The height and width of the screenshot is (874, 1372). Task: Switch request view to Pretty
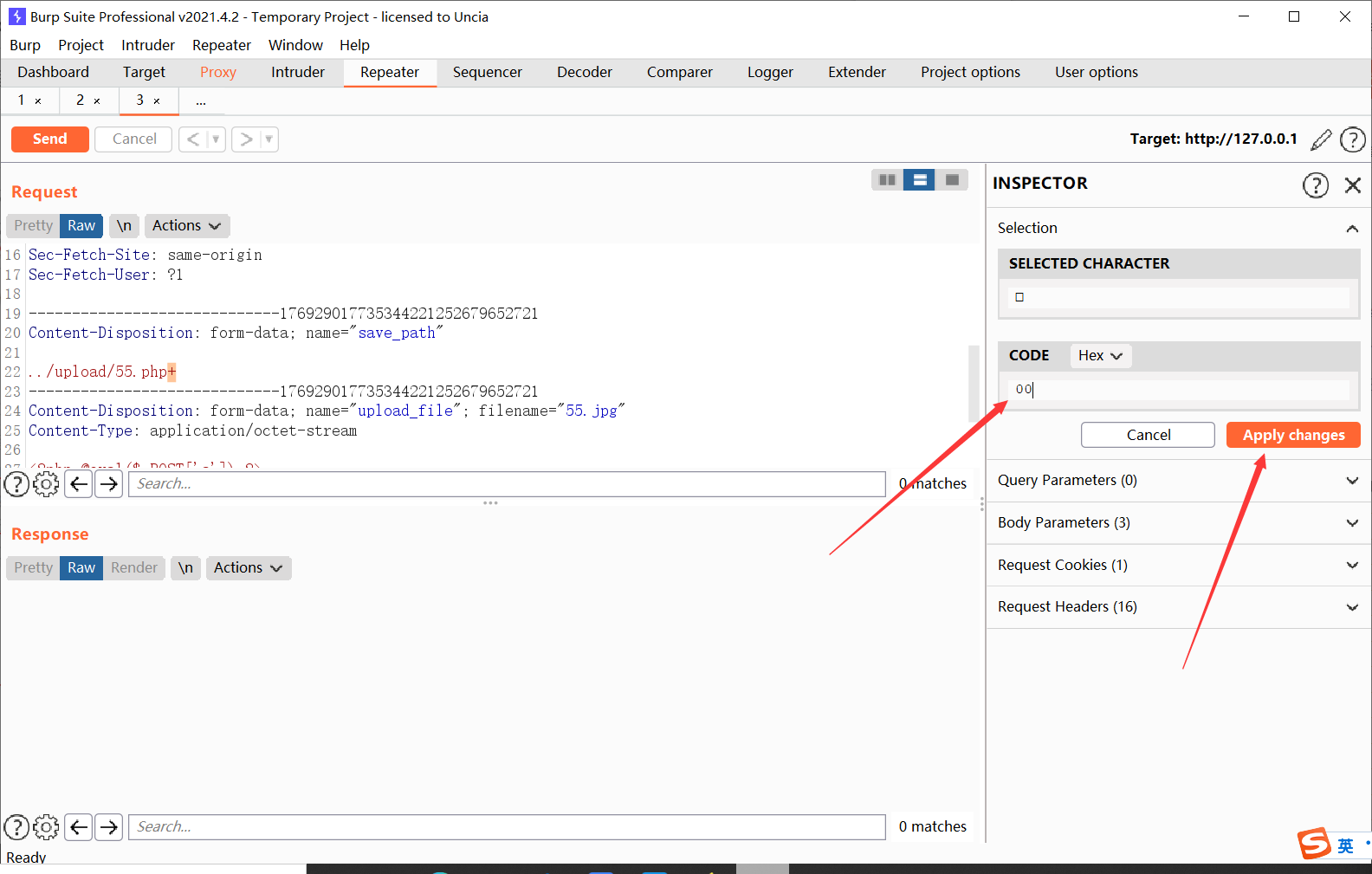[33, 225]
